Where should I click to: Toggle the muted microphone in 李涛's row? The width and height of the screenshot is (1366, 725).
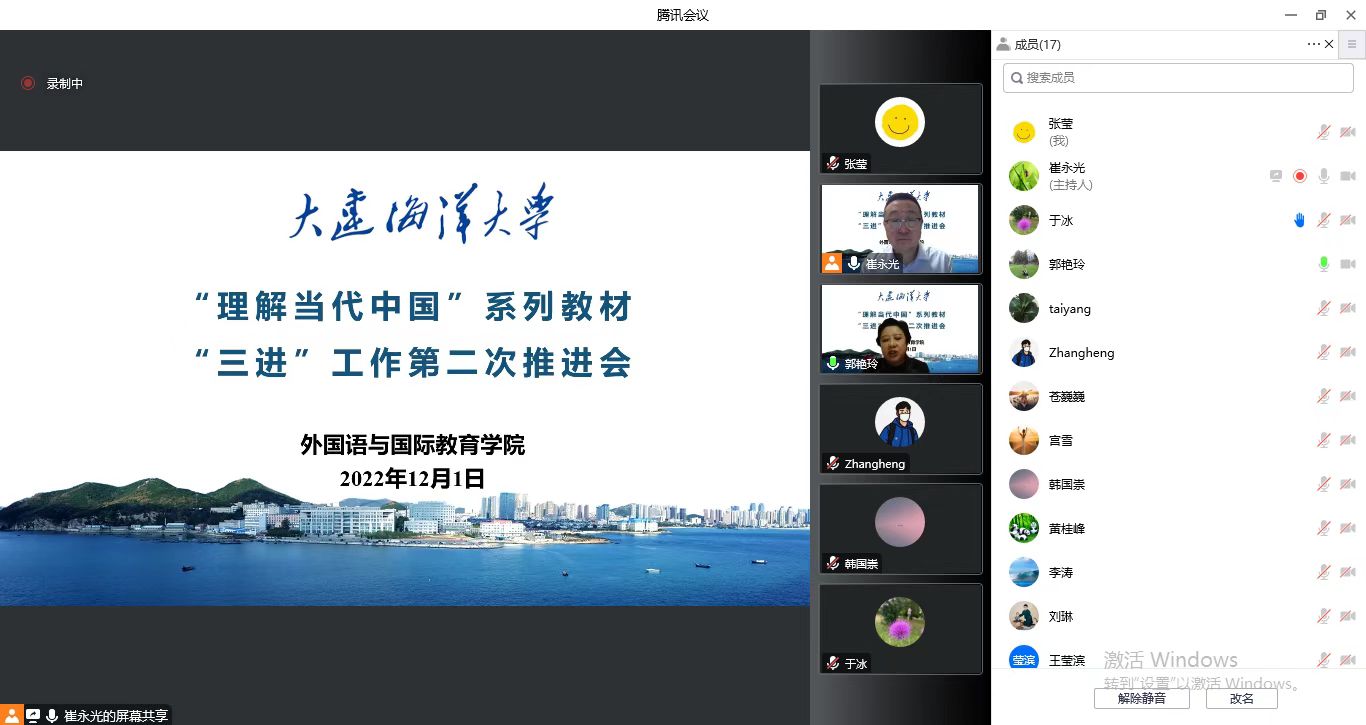[x=1323, y=572]
